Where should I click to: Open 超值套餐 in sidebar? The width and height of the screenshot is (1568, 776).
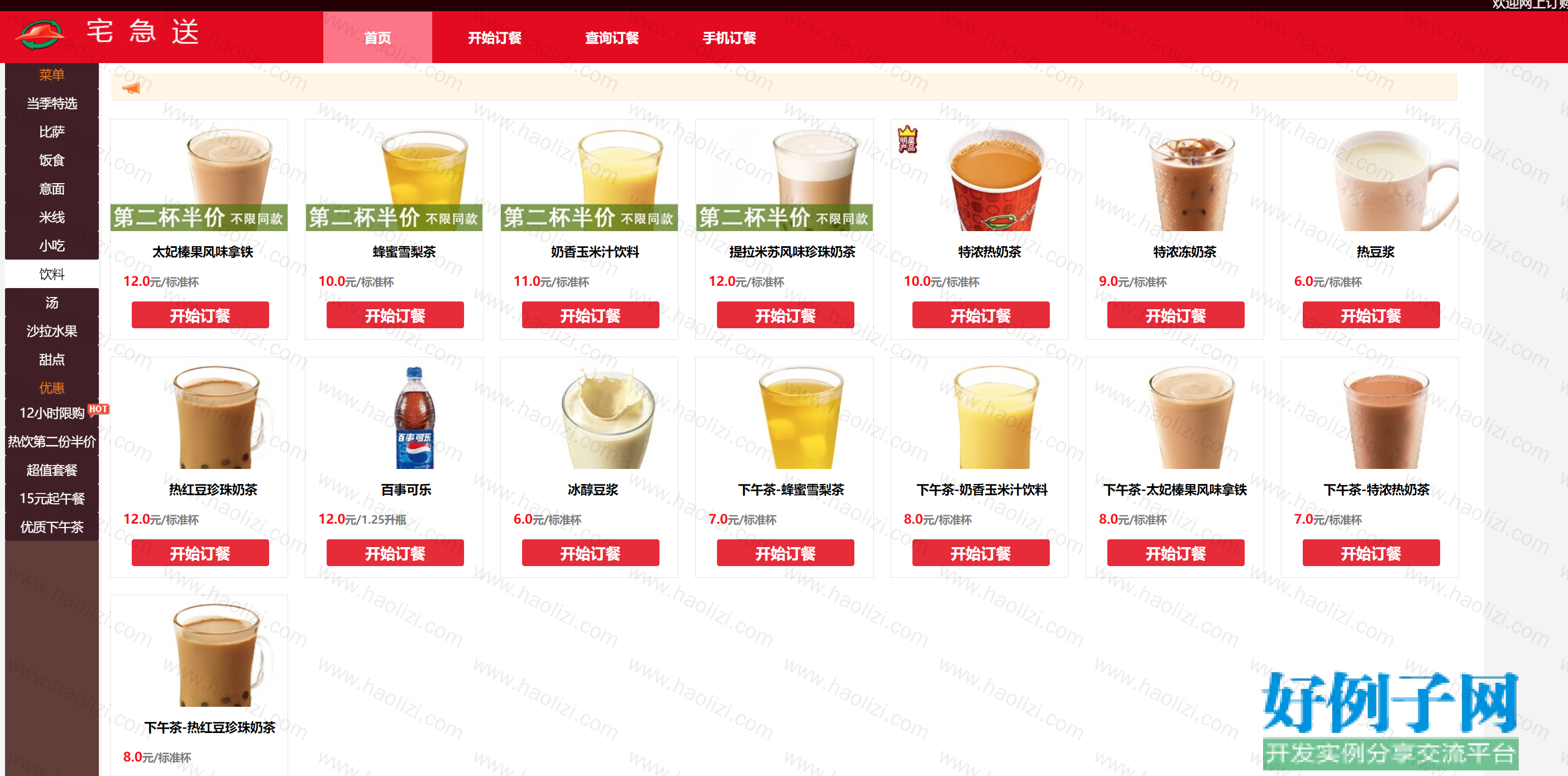(52, 471)
